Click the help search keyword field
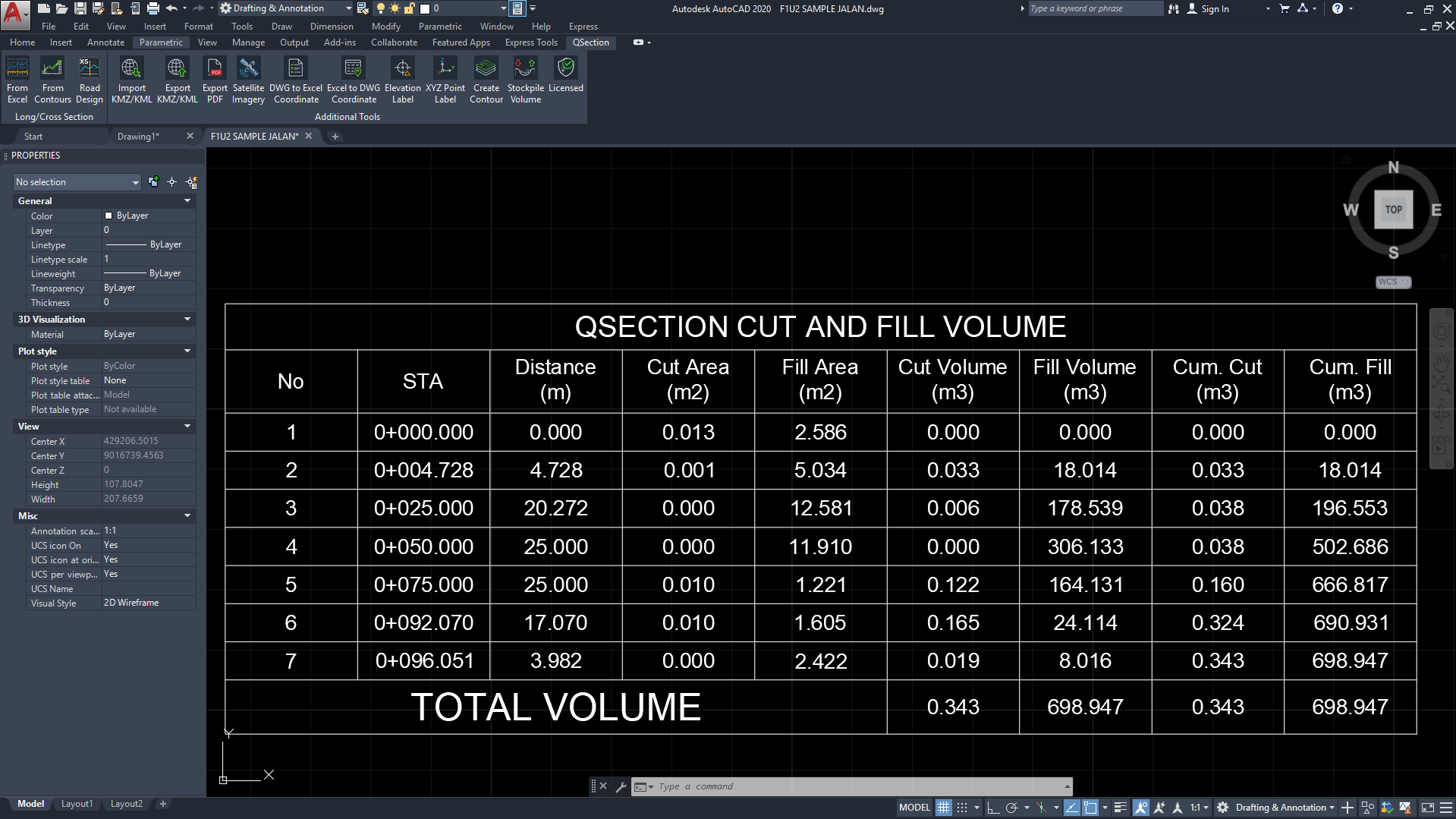 click(1095, 8)
